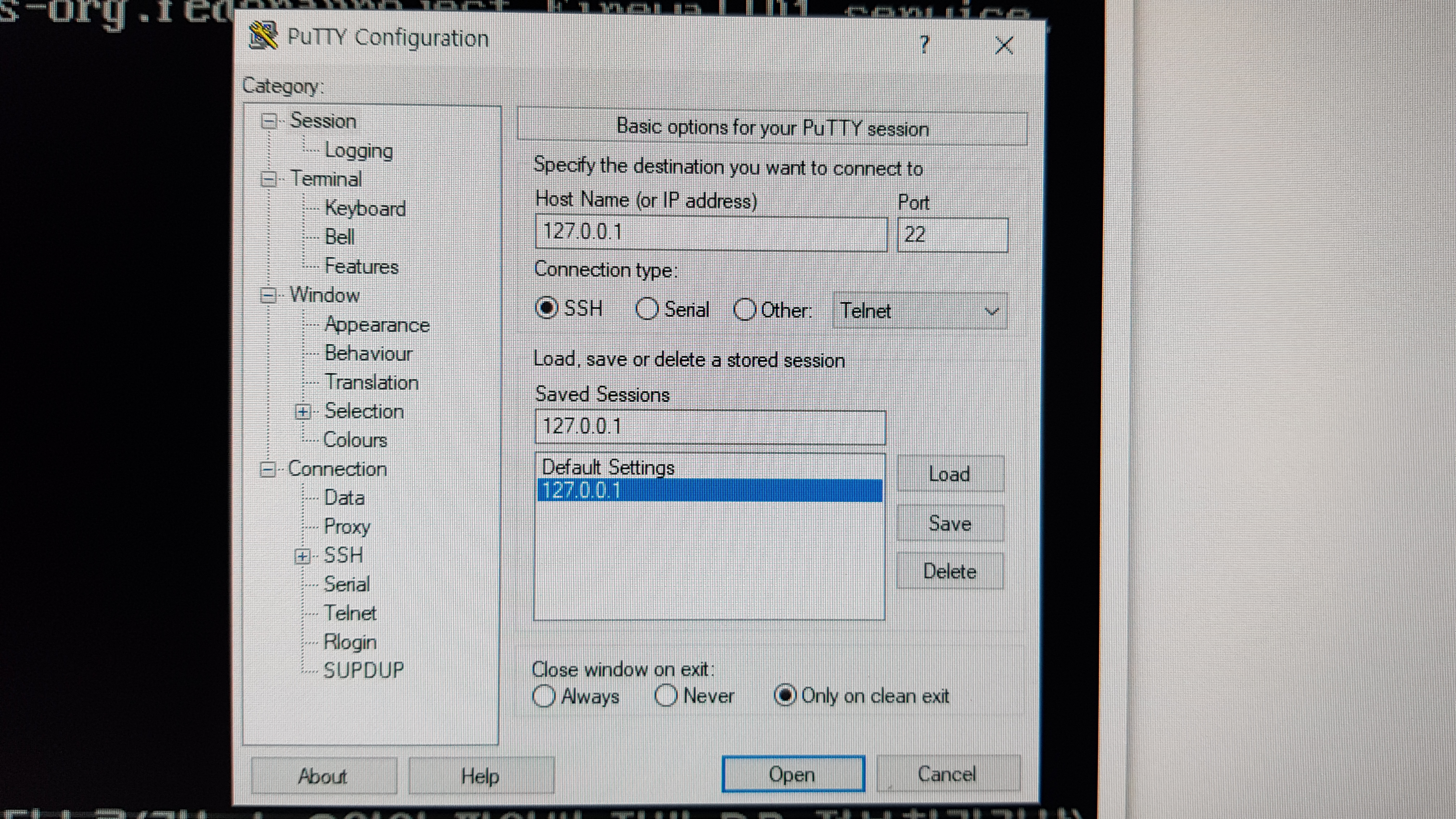Image resolution: width=1456 pixels, height=819 pixels.
Task: Set close window on exit to Never
Action: (x=666, y=695)
